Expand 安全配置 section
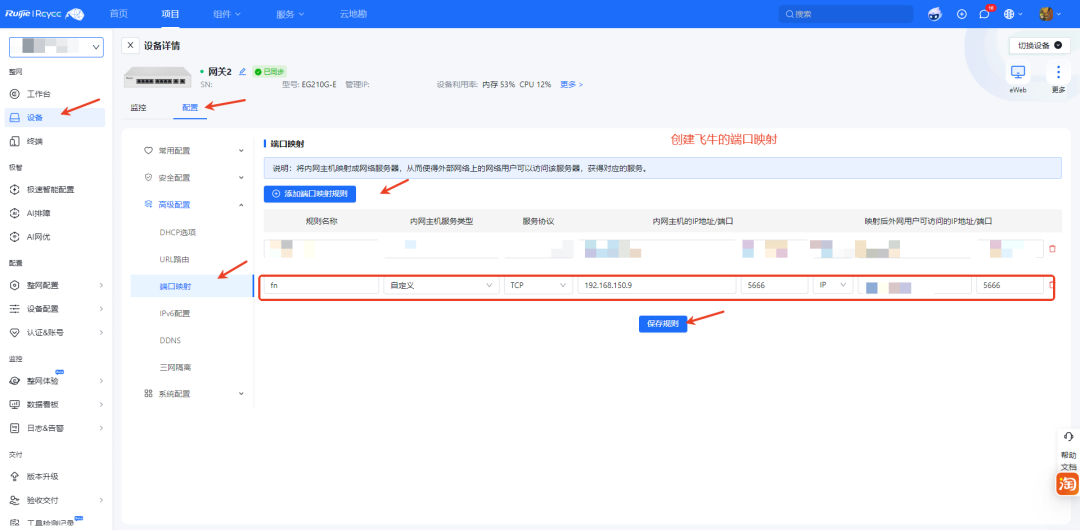This screenshot has width=1080, height=530. point(193,177)
